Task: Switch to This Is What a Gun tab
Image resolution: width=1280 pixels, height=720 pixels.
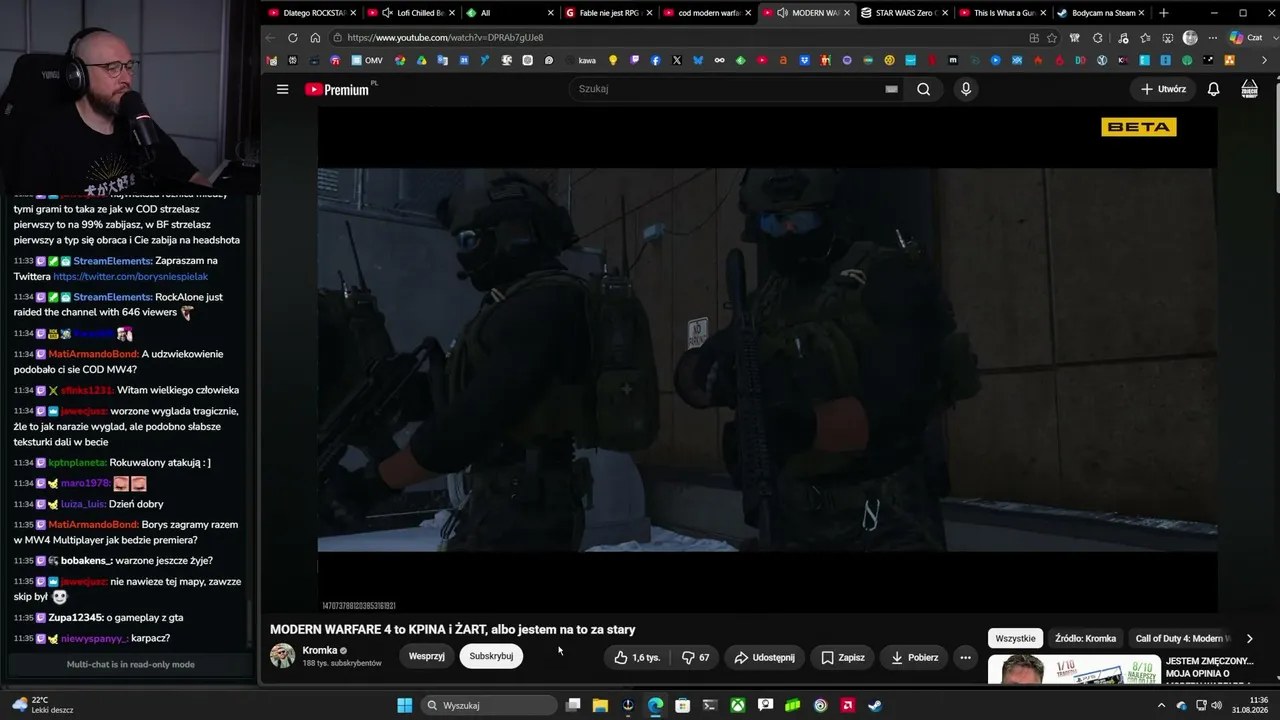Action: point(1003,13)
